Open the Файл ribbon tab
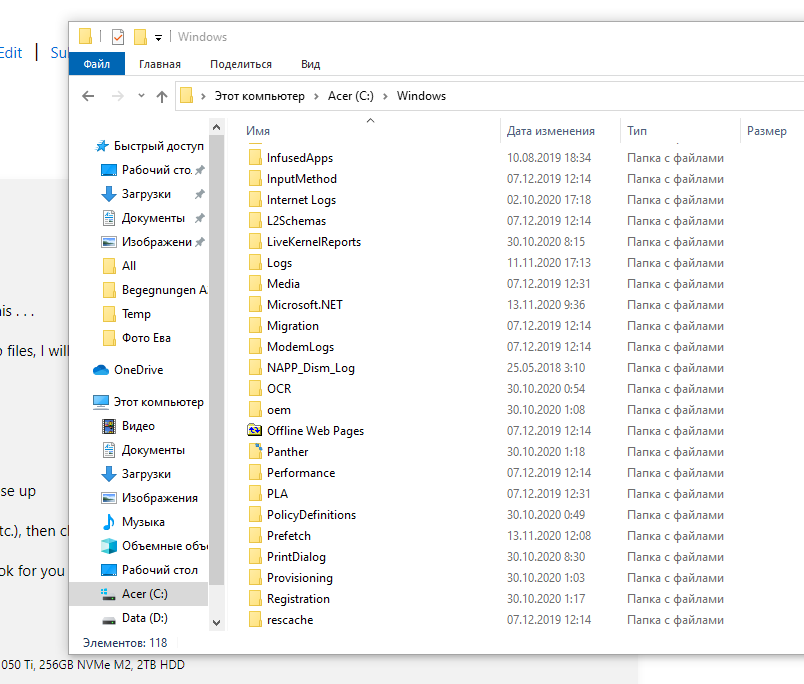This screenshot has width=804, height=684. (x=97, y=64)
